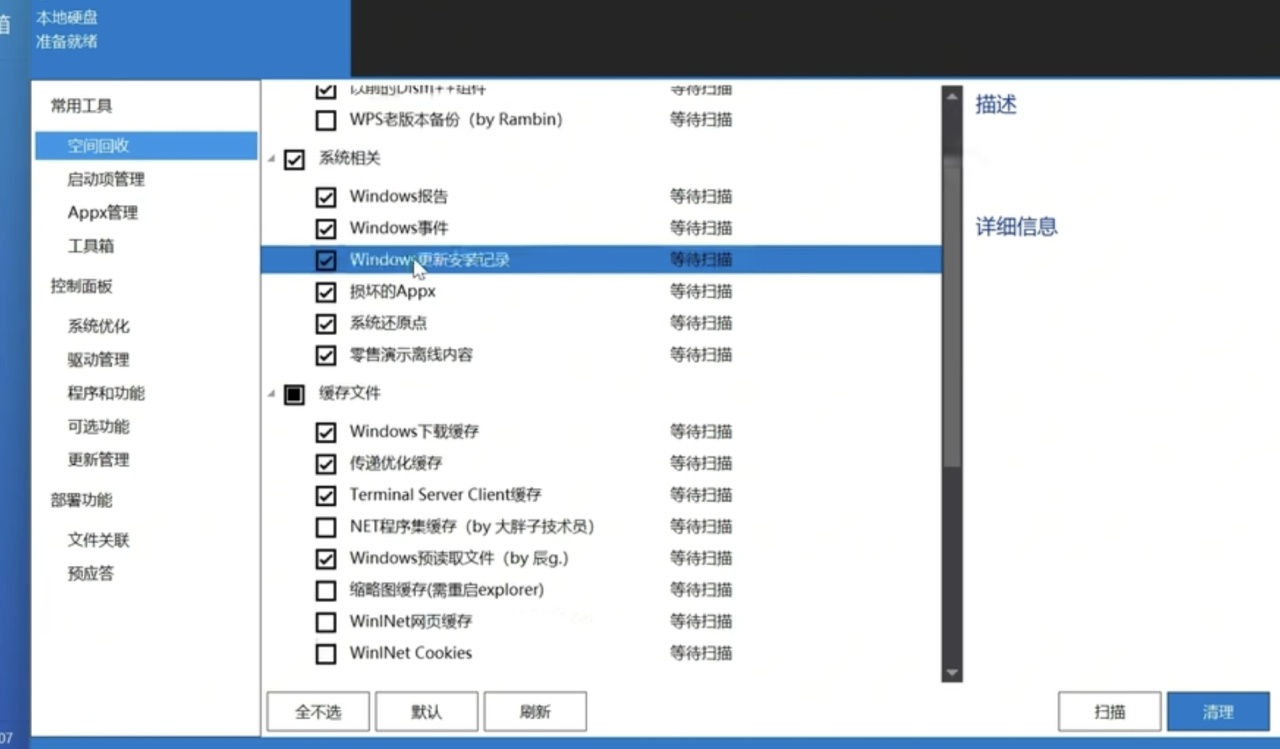Viewport: 1280px width, 749px height.
Task: Collapse the 缓存文件 group arrow
Action: [x=271, y=394]
